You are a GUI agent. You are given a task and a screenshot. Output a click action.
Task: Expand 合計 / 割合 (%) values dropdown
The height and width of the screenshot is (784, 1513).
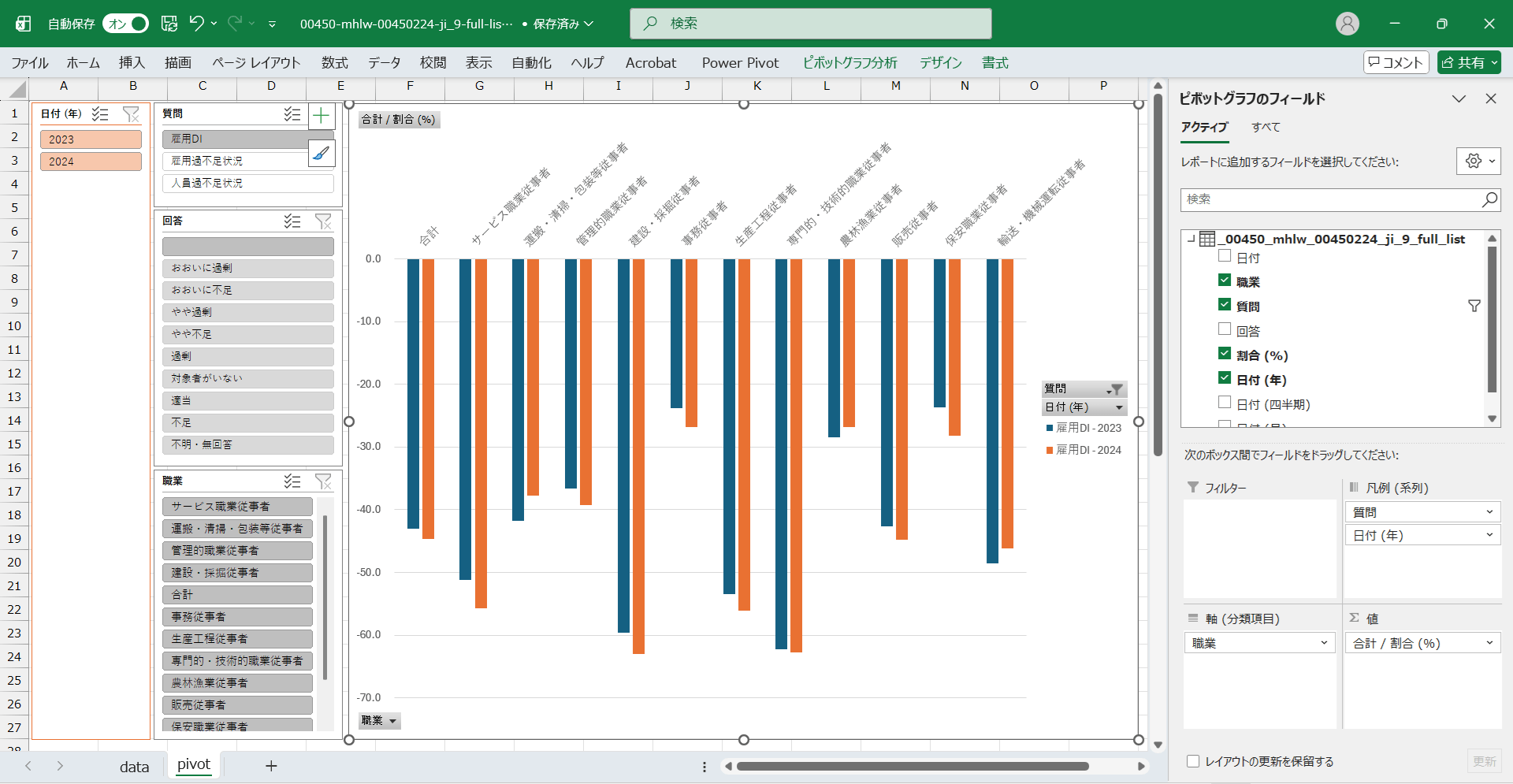click(1489, 643)
